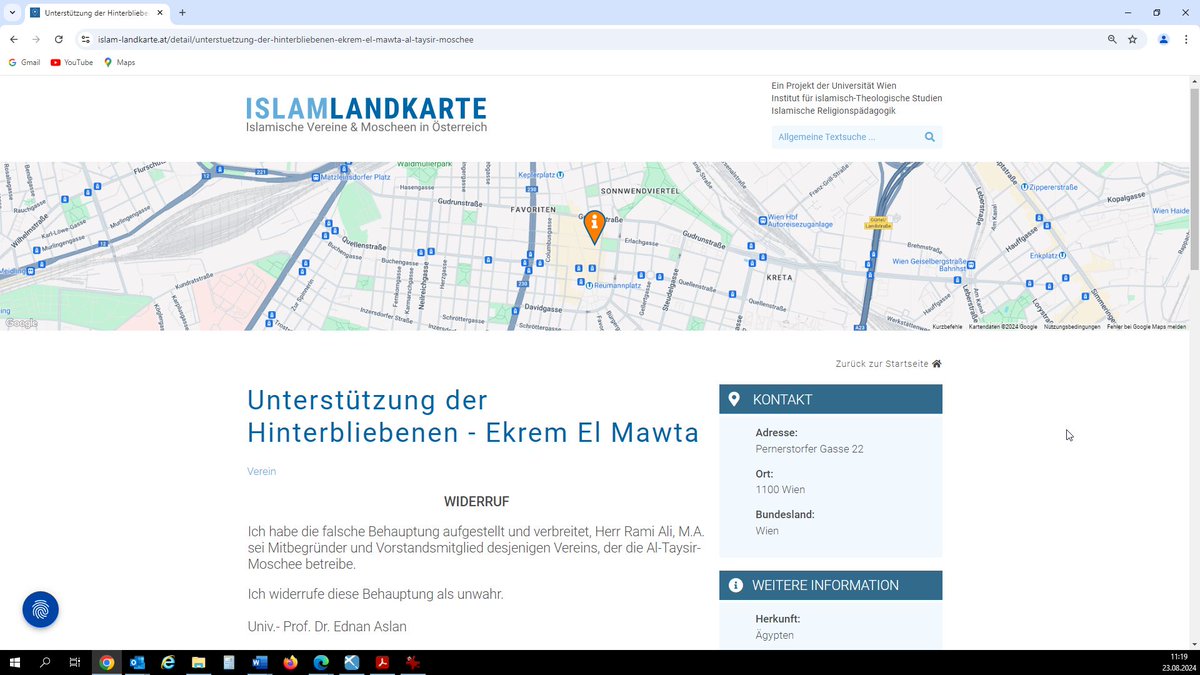
Task: Click Univ.- Prof. Dr. Ednan Aslan text
Action: (327, 626)
